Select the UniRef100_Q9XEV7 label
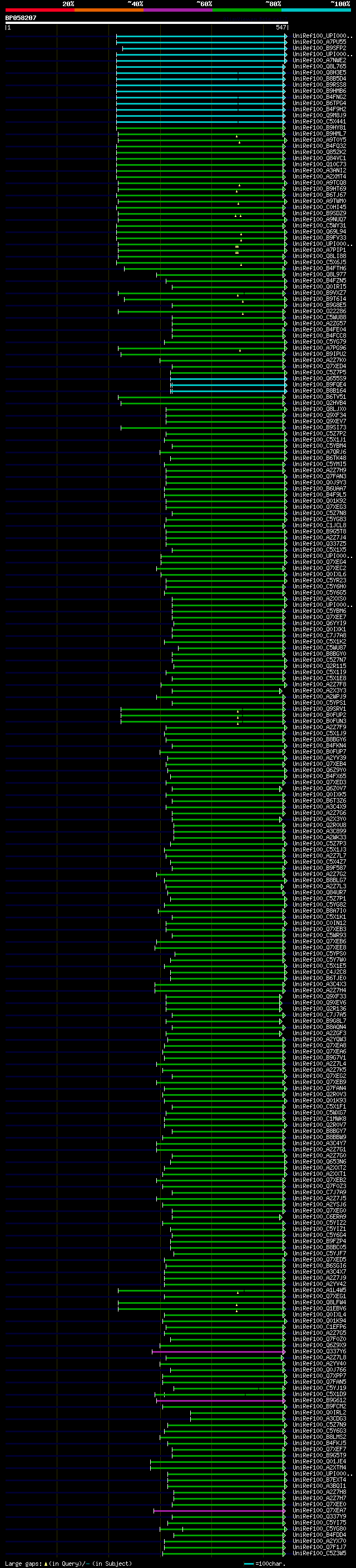 [x=319, y=421]
